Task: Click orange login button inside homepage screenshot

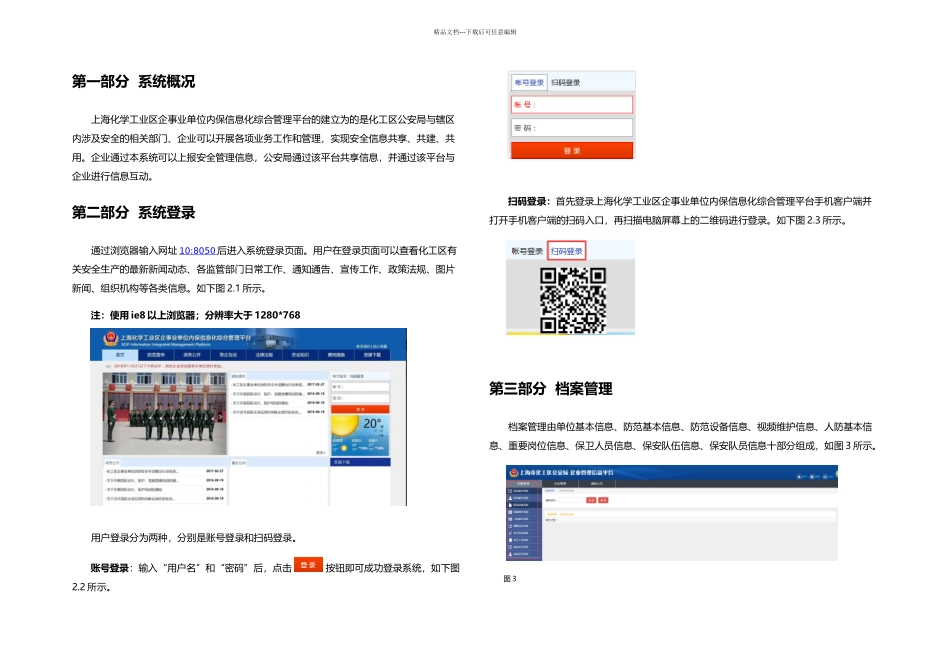Action: [x=360, y=409]
